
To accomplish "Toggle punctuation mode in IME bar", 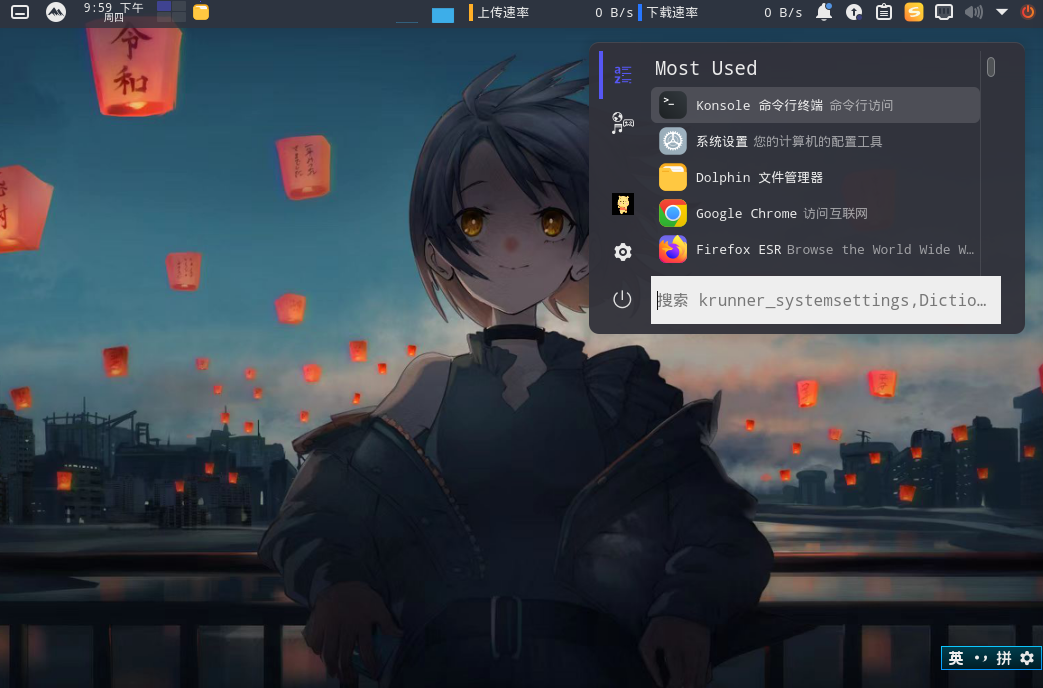I will [980, 658].
